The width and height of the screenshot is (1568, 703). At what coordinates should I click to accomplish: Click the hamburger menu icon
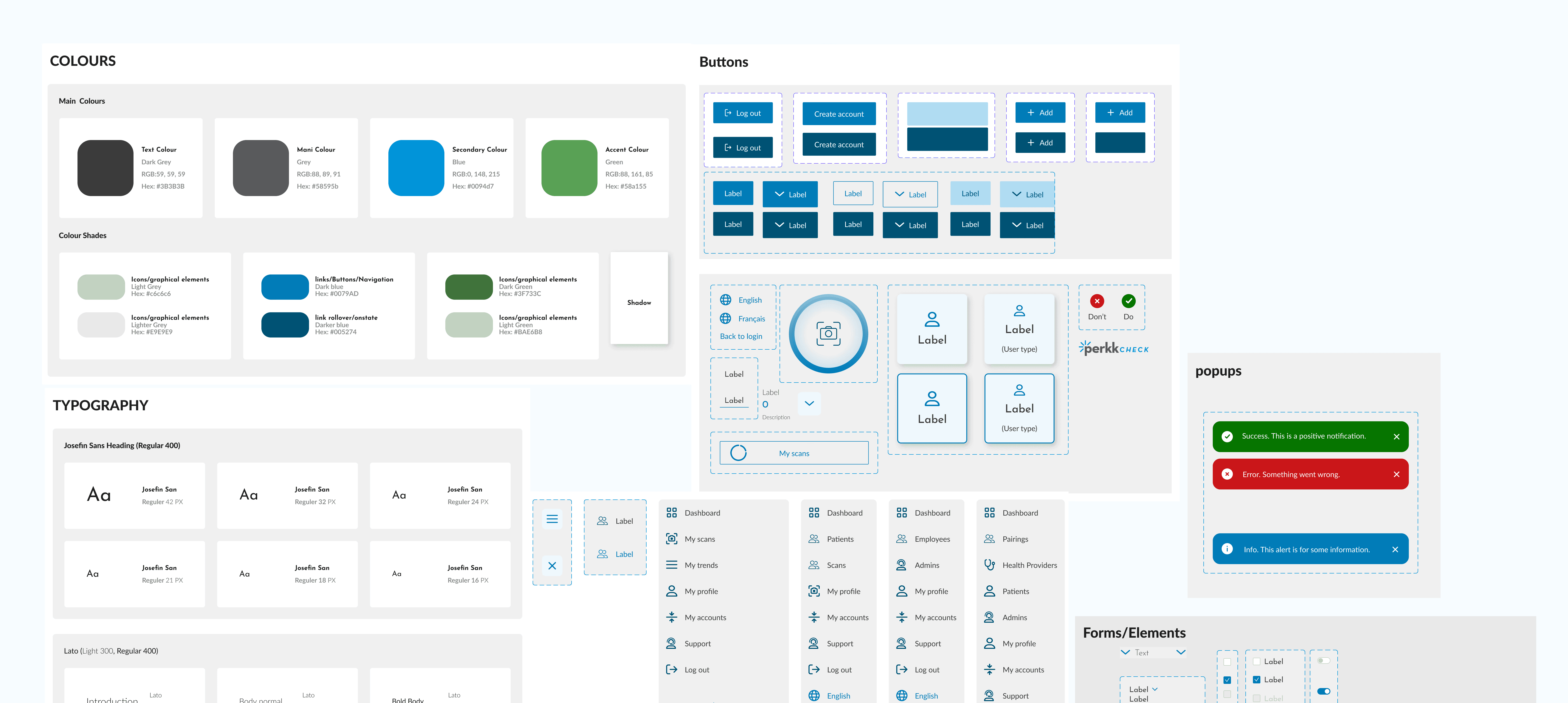click(x=552, y=519)
